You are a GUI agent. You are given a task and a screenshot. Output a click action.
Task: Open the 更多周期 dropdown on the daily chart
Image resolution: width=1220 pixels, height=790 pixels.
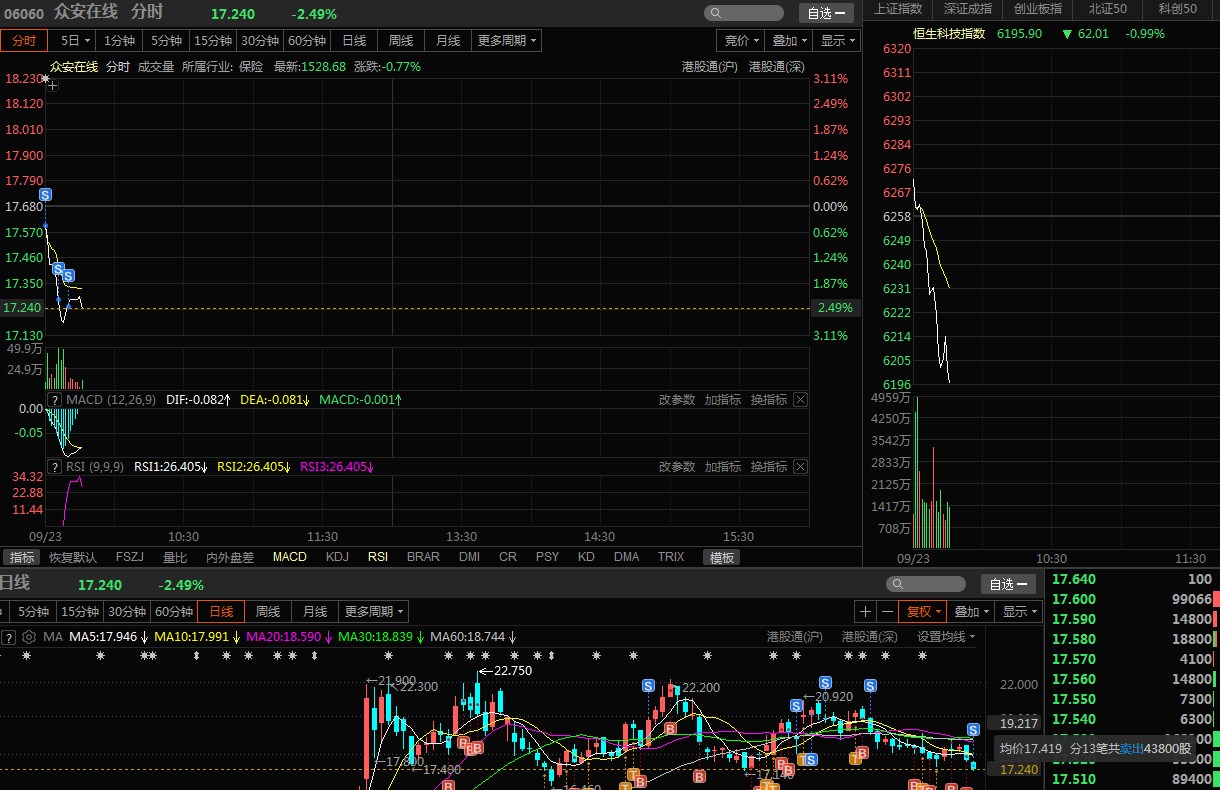[x=373, y=612]
